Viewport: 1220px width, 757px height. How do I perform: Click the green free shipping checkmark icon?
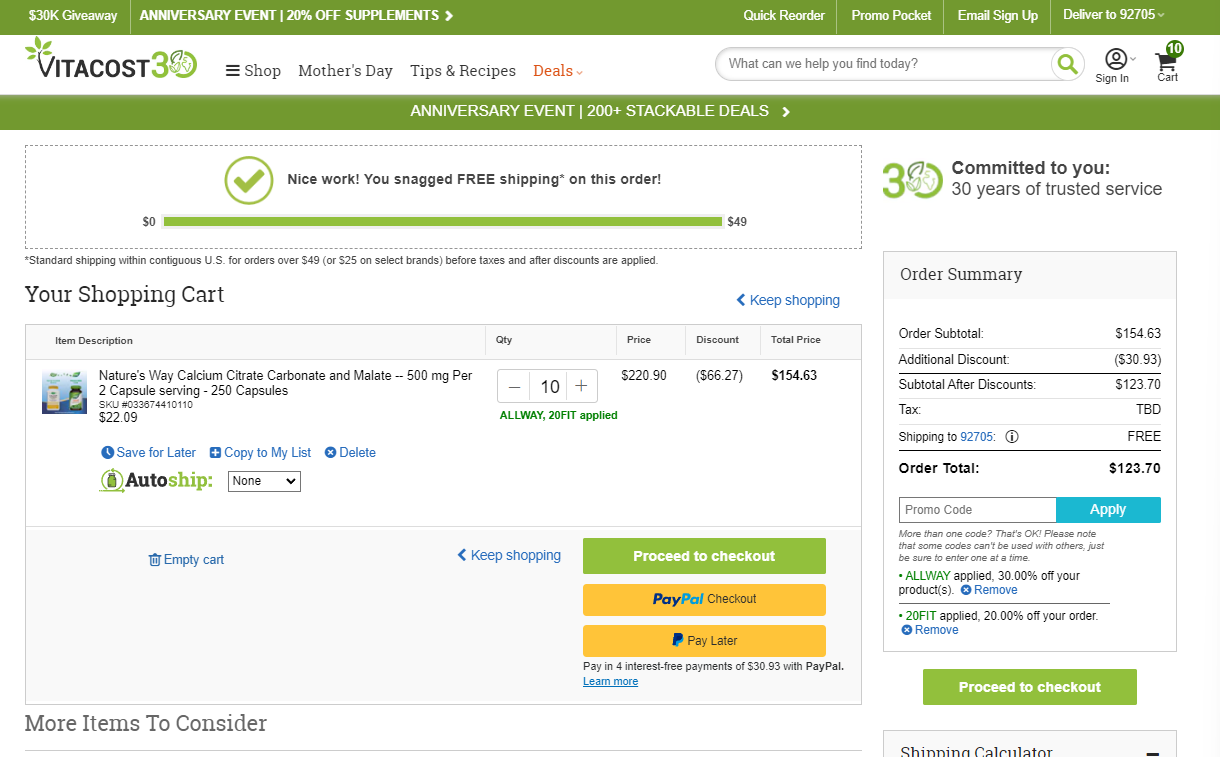(x=249, y=180)
